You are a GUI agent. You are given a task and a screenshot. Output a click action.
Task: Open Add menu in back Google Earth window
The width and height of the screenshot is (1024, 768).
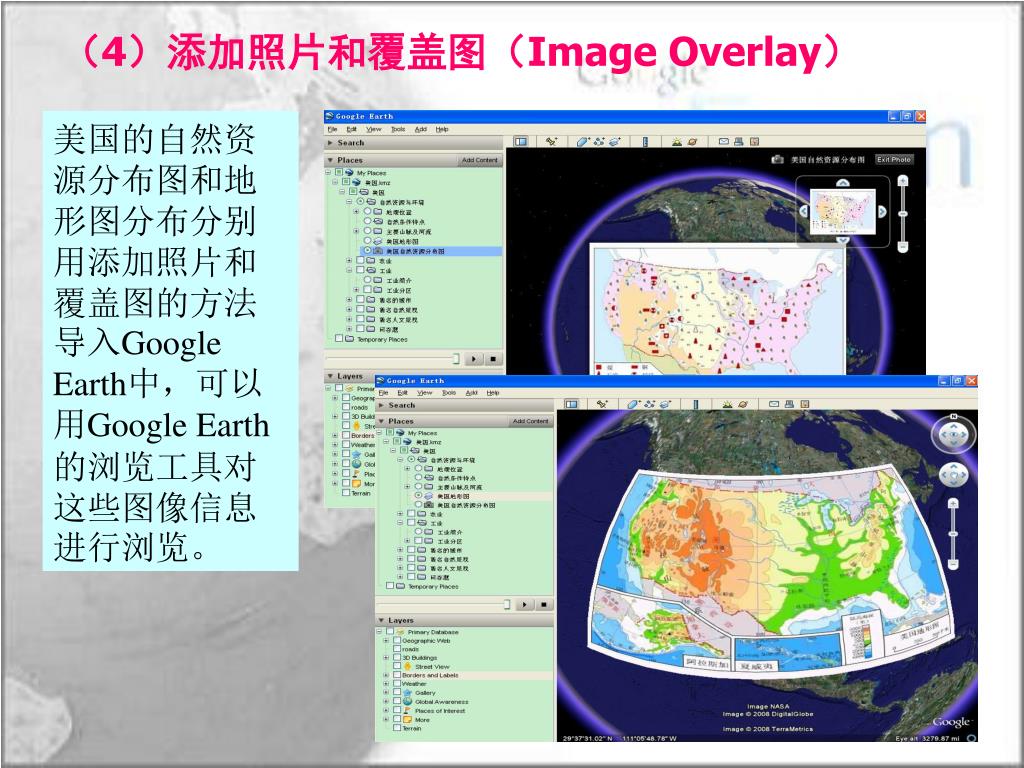click(x=421, y=129)
